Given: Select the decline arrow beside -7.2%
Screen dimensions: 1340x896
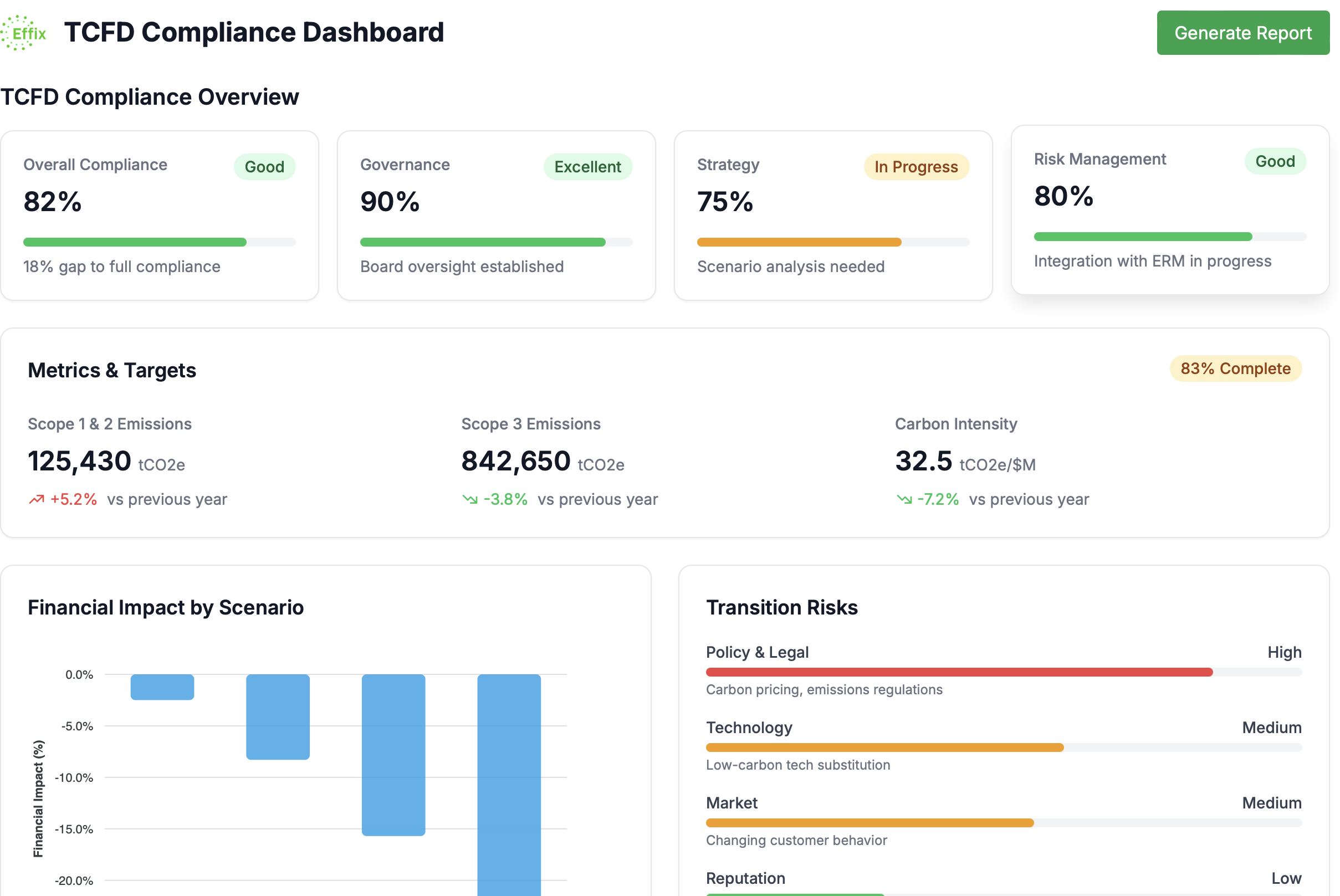Looking at the screenshot, I should 904,498.
